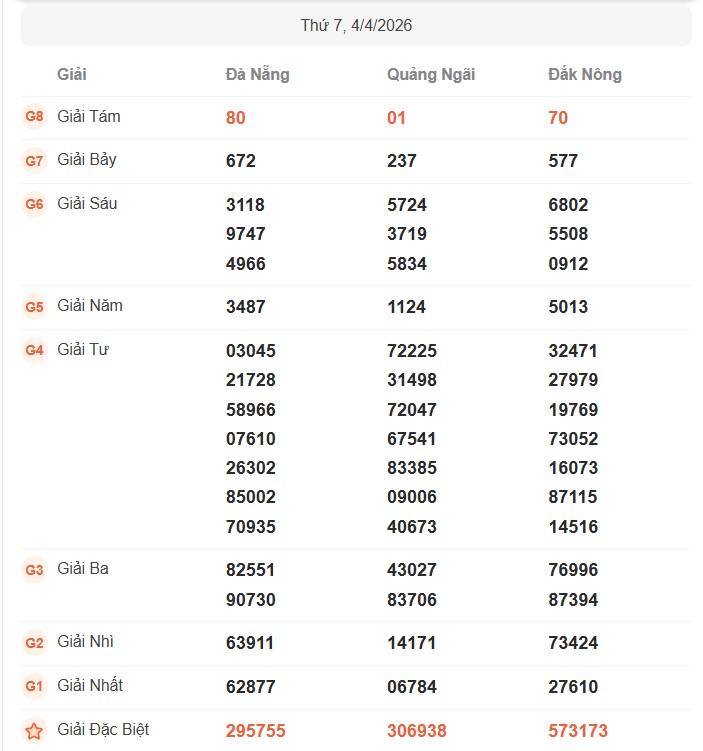Click the G6 prize badge icon
Screen dimensions: 703x751
(x=34, y=205)
